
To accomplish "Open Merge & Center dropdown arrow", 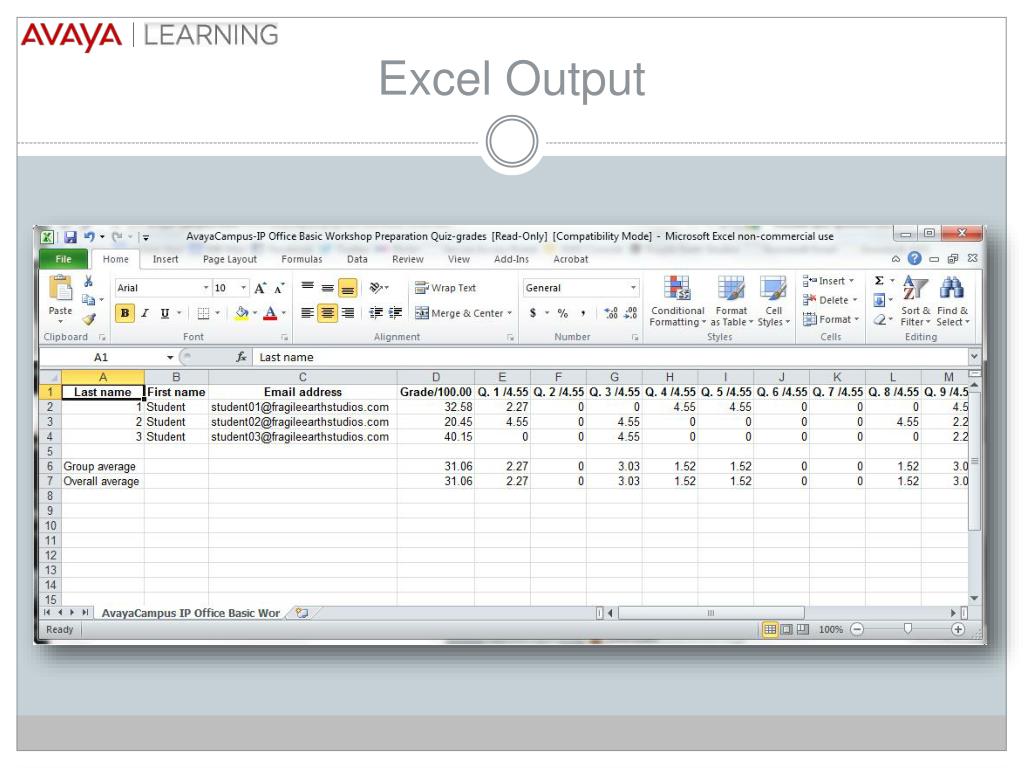I will [509, 313].
